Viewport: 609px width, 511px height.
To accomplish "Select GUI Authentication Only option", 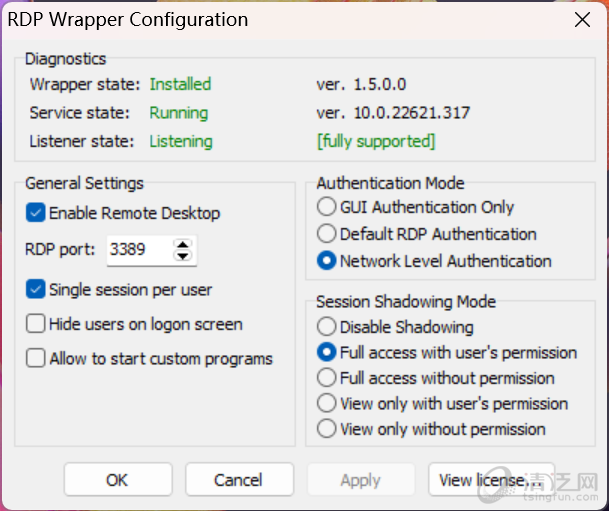I will click(x=326, y=207).
